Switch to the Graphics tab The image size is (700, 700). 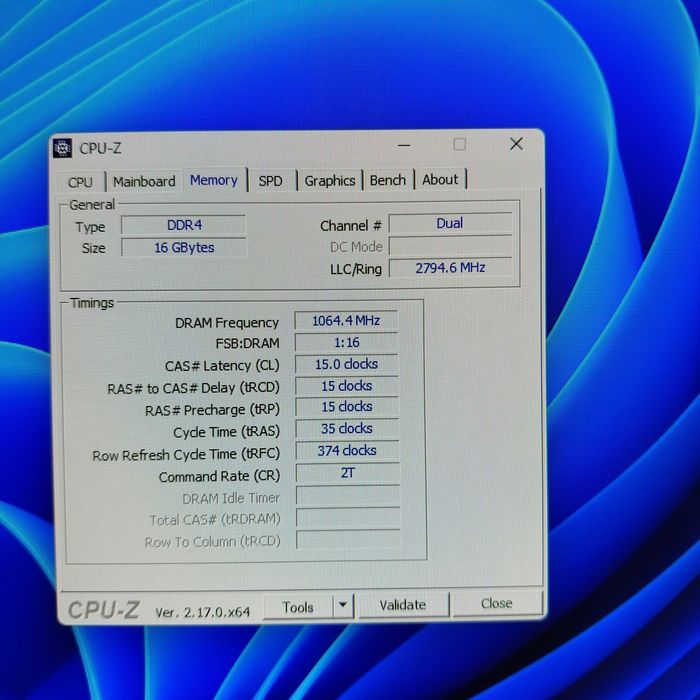pos(330,181)
